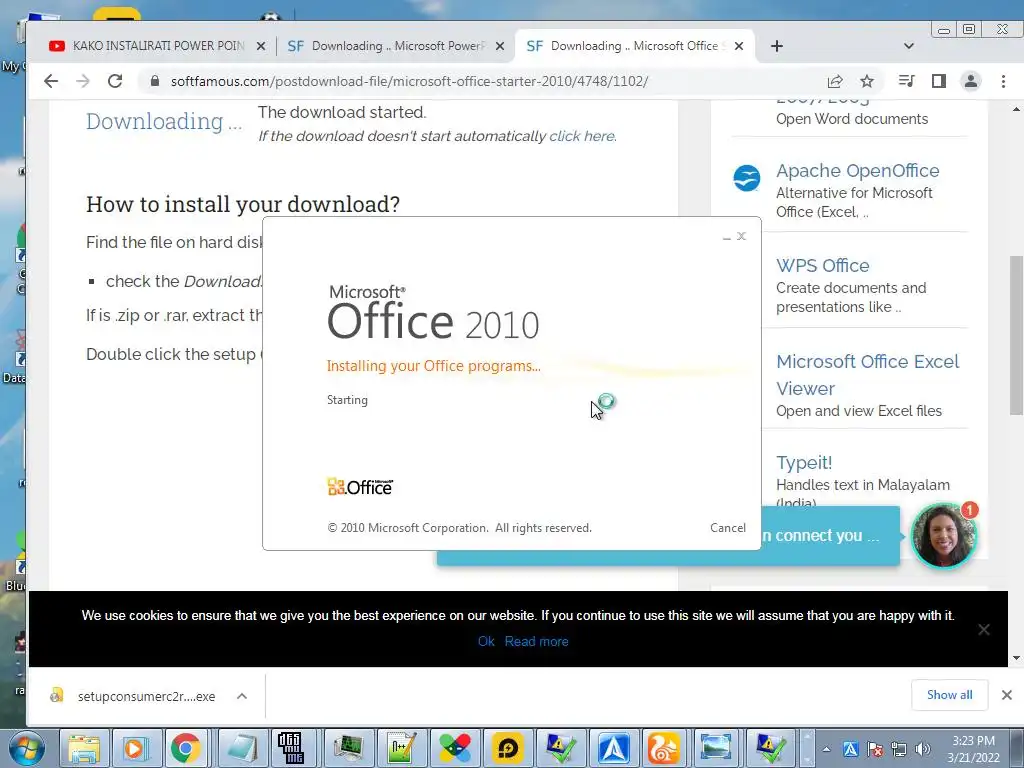Close the YouTube tab
This screenshot has height=768, width=1024.
click(x=261, y=46)
